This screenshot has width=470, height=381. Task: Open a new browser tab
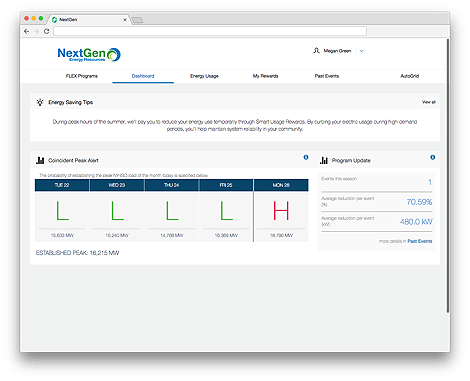pos(137,20)
